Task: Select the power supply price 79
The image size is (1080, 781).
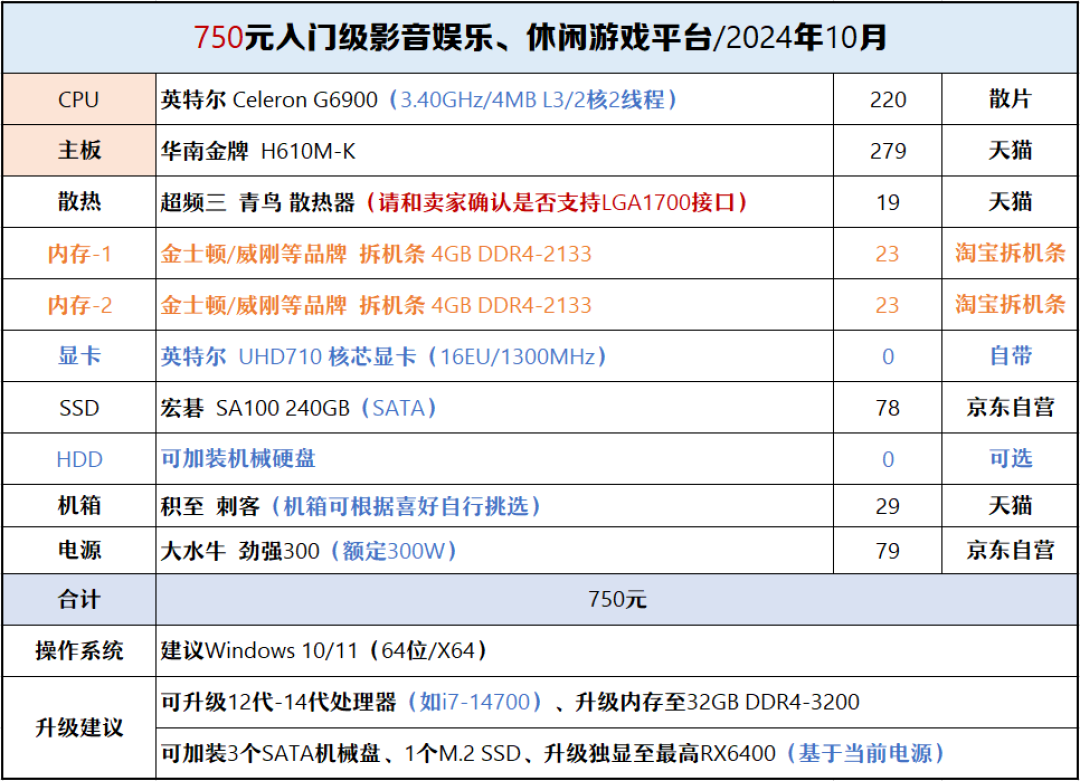Action: (x=887, y=551)
